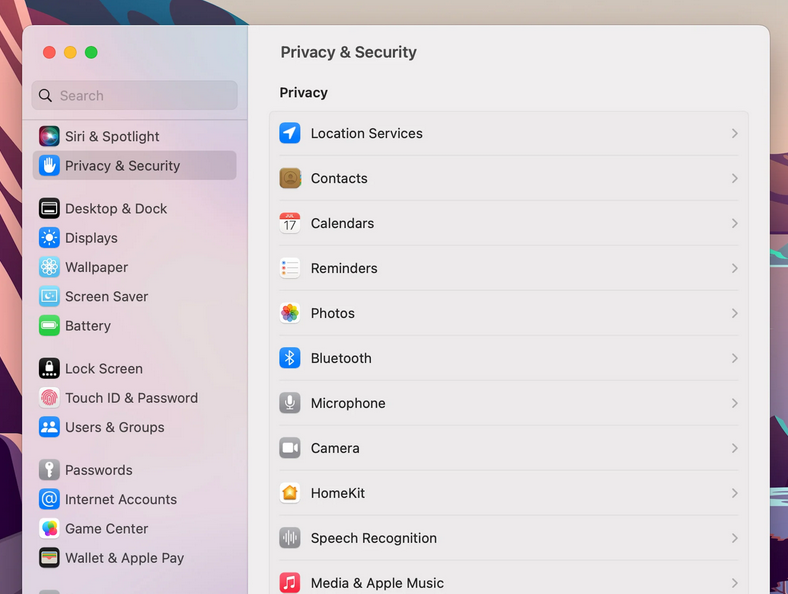The image size is (788, 594).
Task: Click the Bluetooth icon
Action: [290, 358]
